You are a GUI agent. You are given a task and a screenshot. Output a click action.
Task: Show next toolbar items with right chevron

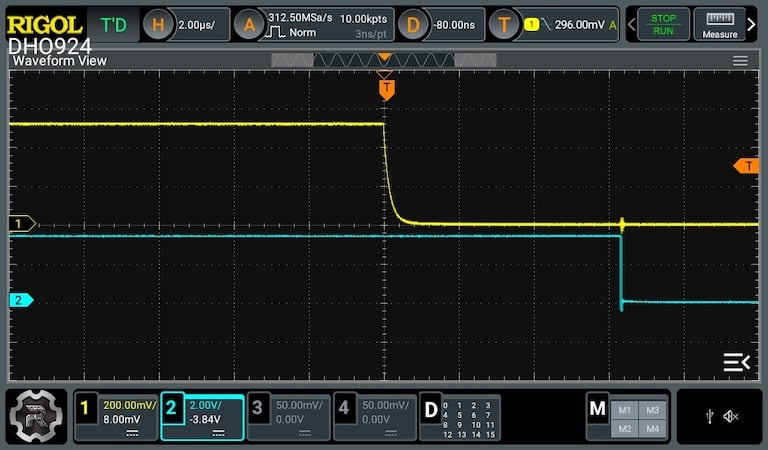pos(751,24)
